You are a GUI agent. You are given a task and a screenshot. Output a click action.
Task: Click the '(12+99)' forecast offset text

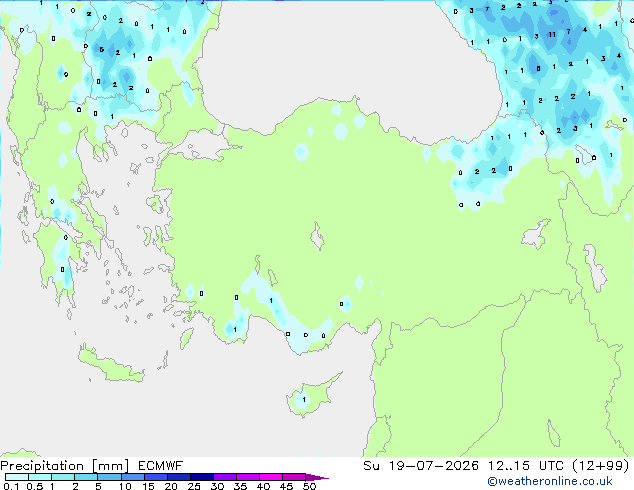tap(601, 466)
